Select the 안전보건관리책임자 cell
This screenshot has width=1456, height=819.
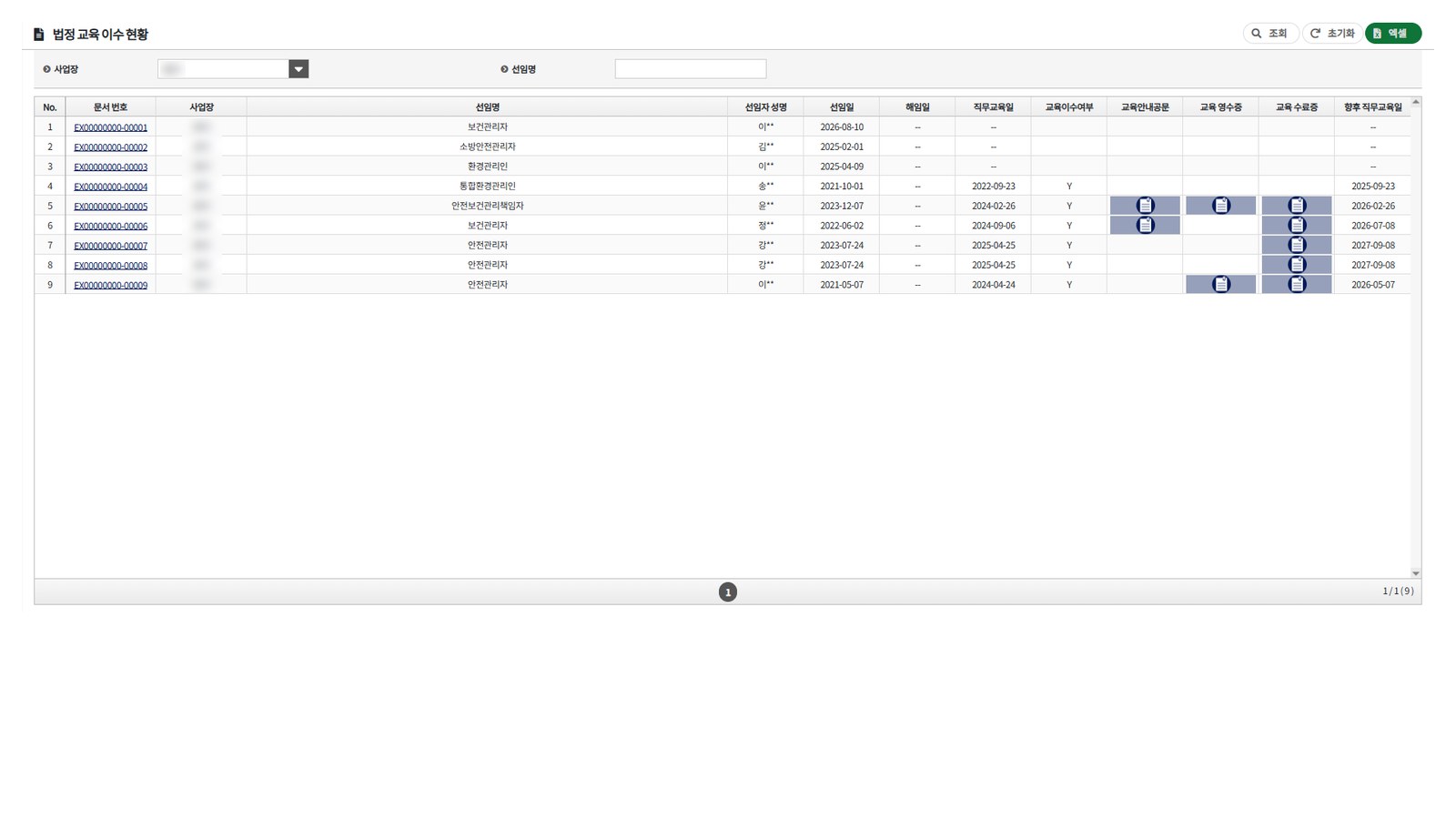click(487, 206)
